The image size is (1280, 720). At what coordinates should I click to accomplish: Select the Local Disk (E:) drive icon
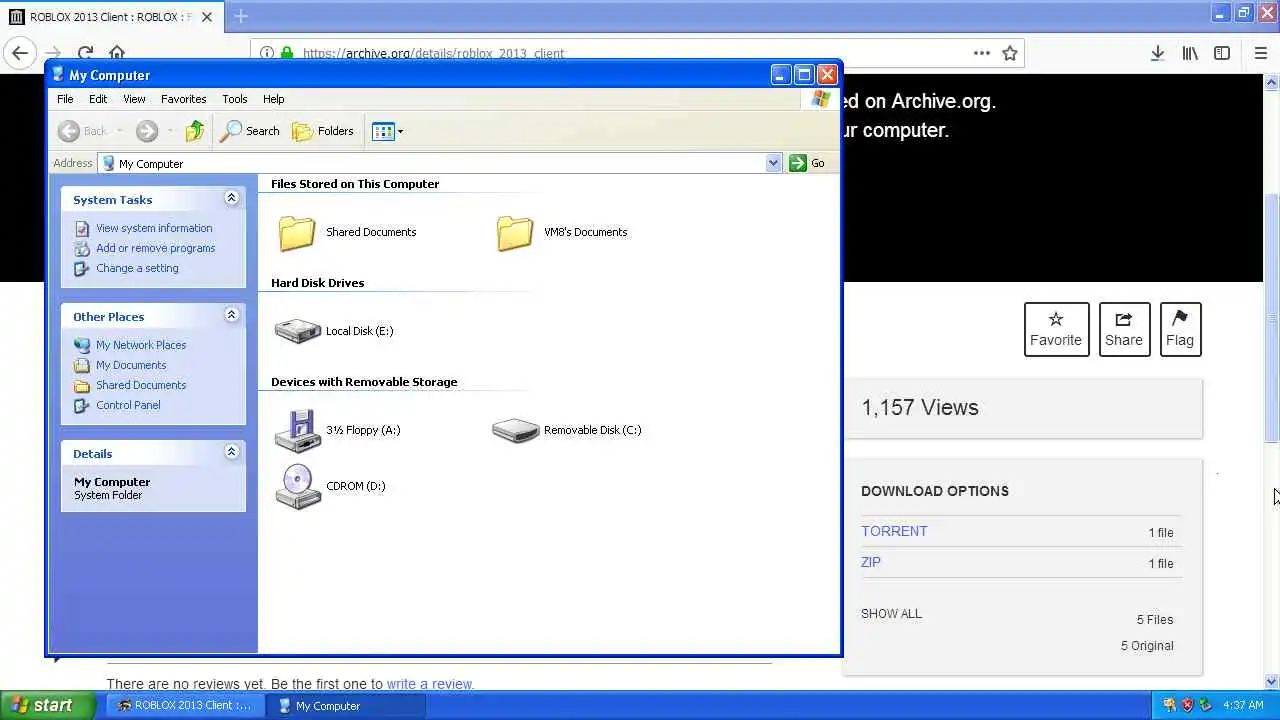(x=297, y=331)
